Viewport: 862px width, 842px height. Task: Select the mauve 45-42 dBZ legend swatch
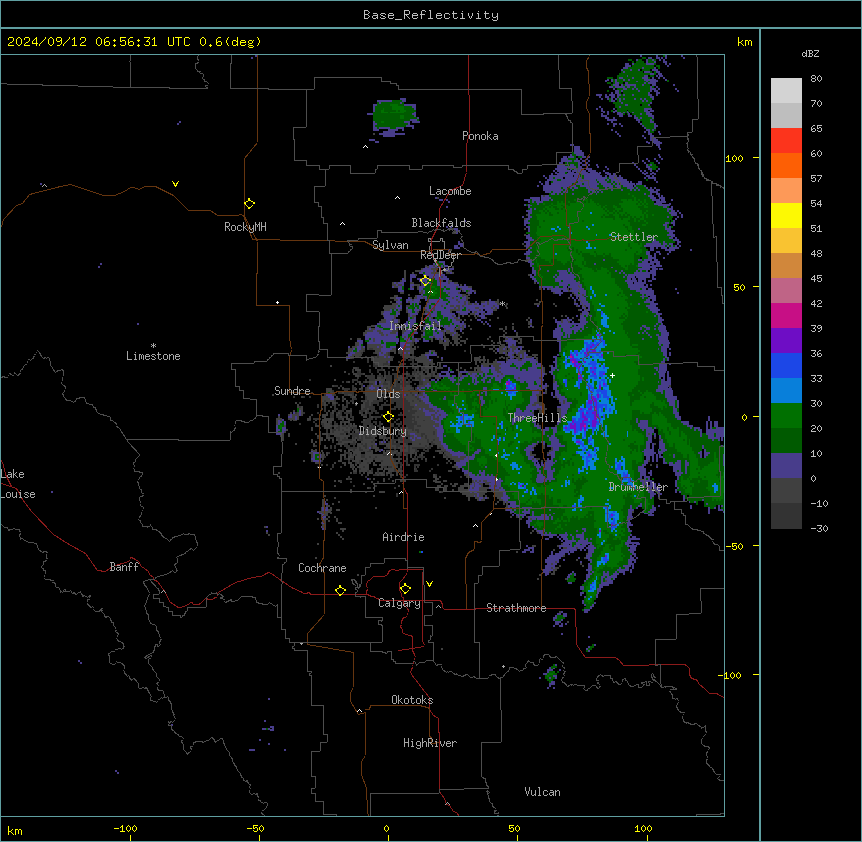[786, 290]
